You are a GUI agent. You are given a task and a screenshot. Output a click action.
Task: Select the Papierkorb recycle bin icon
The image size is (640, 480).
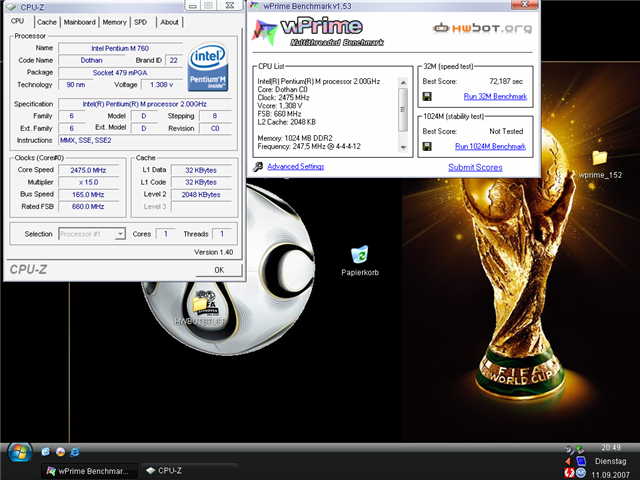click(360, 261)
